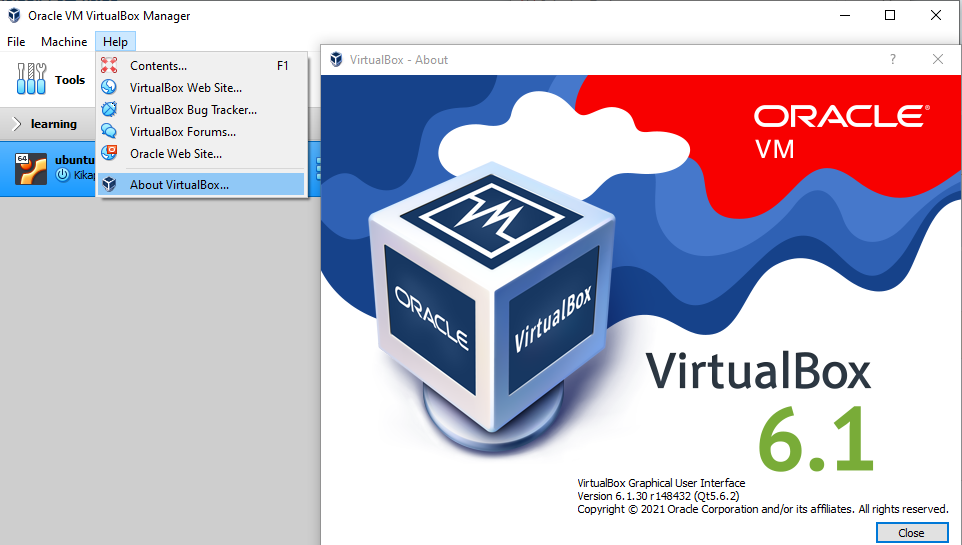Click the About dialog help question mark
The width and height of the screenshot is (962, 545).
click(x=893, y=59)
